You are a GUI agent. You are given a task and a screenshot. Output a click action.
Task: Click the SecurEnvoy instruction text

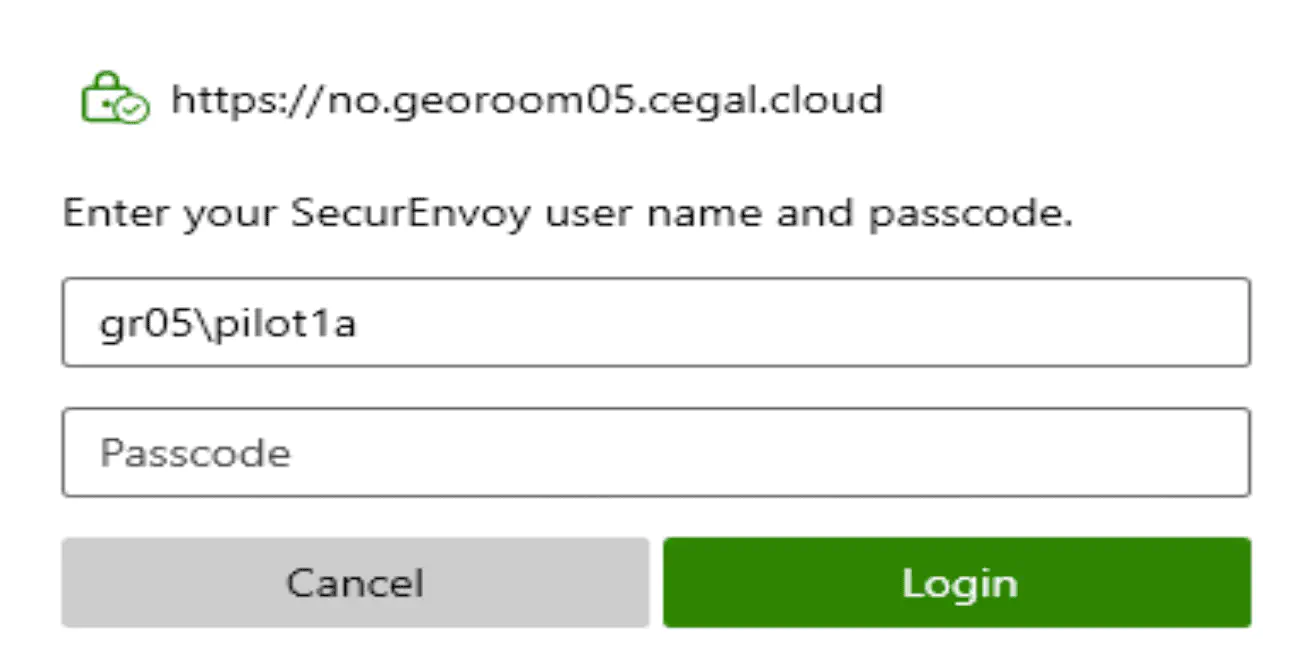(x=567, y=214)
